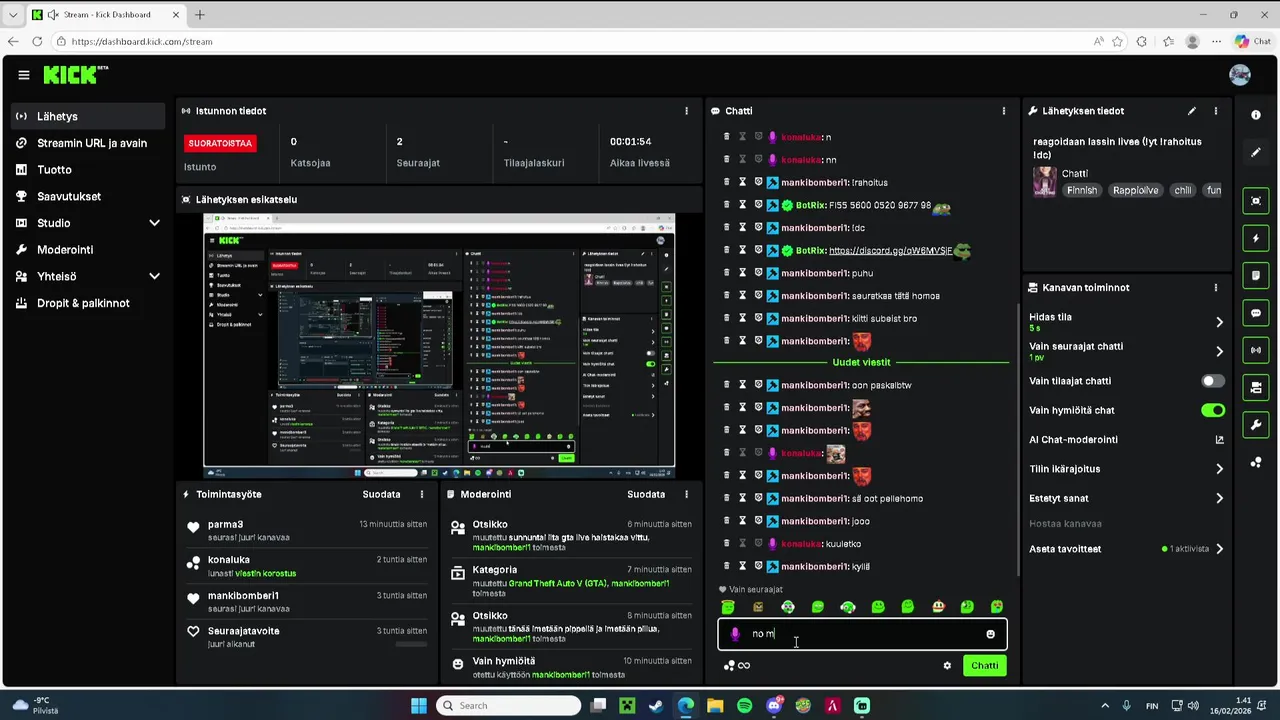The height and width of the screenshot is (720, 1280).
Task: Toggle the wrench icon in right toolbar
Action: pos(1256,425)
